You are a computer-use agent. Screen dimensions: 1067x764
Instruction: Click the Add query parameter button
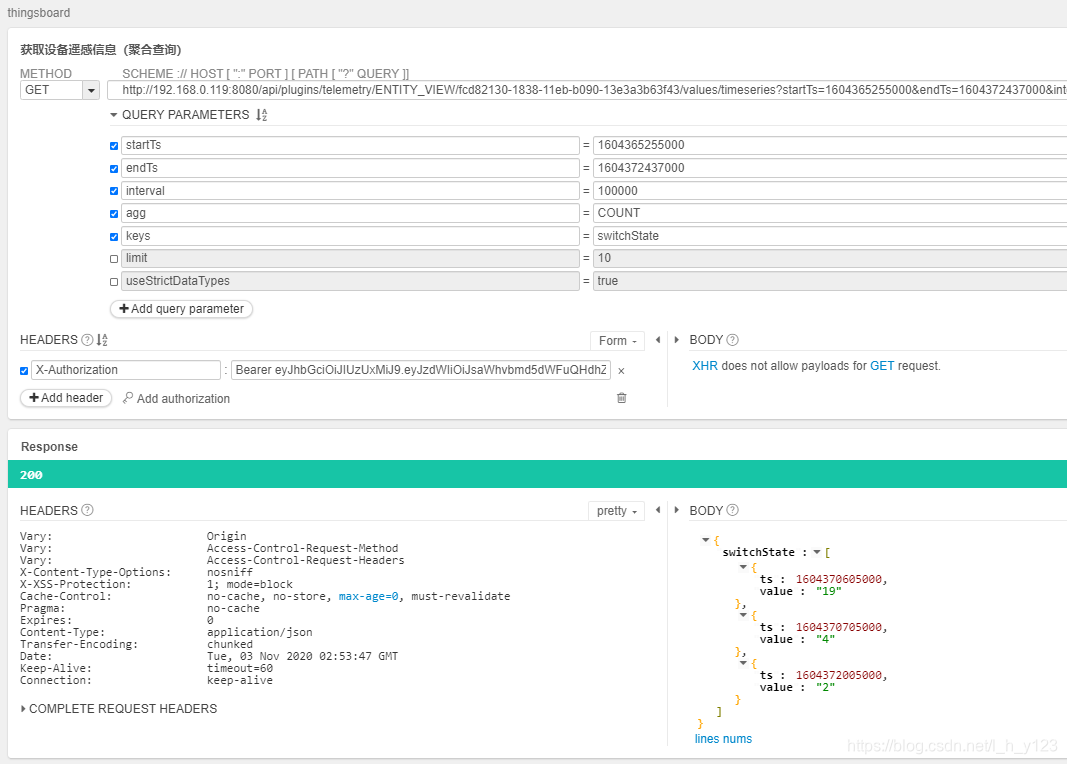pos(181,309)
